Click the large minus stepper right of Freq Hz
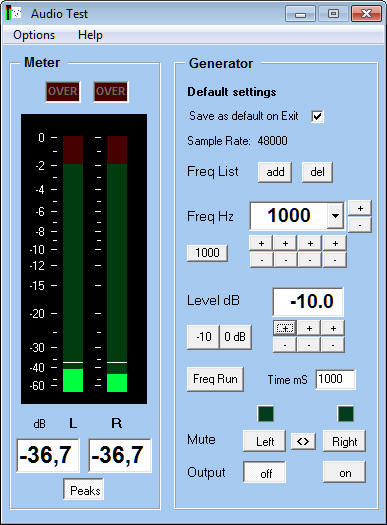The width and height of the screenshot is (387, 525). pos(360,225)
